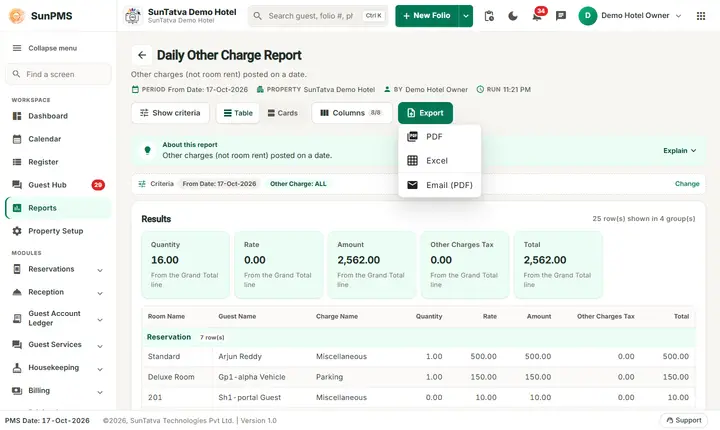Expand the Explain section
The width and height of the screenshot is (720, 430).
click(680, 151)
